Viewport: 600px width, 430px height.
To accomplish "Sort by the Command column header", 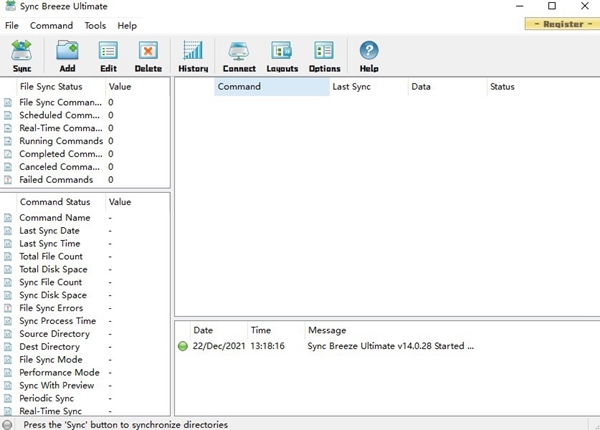I will pyautogui.click(x=272, y=86).
